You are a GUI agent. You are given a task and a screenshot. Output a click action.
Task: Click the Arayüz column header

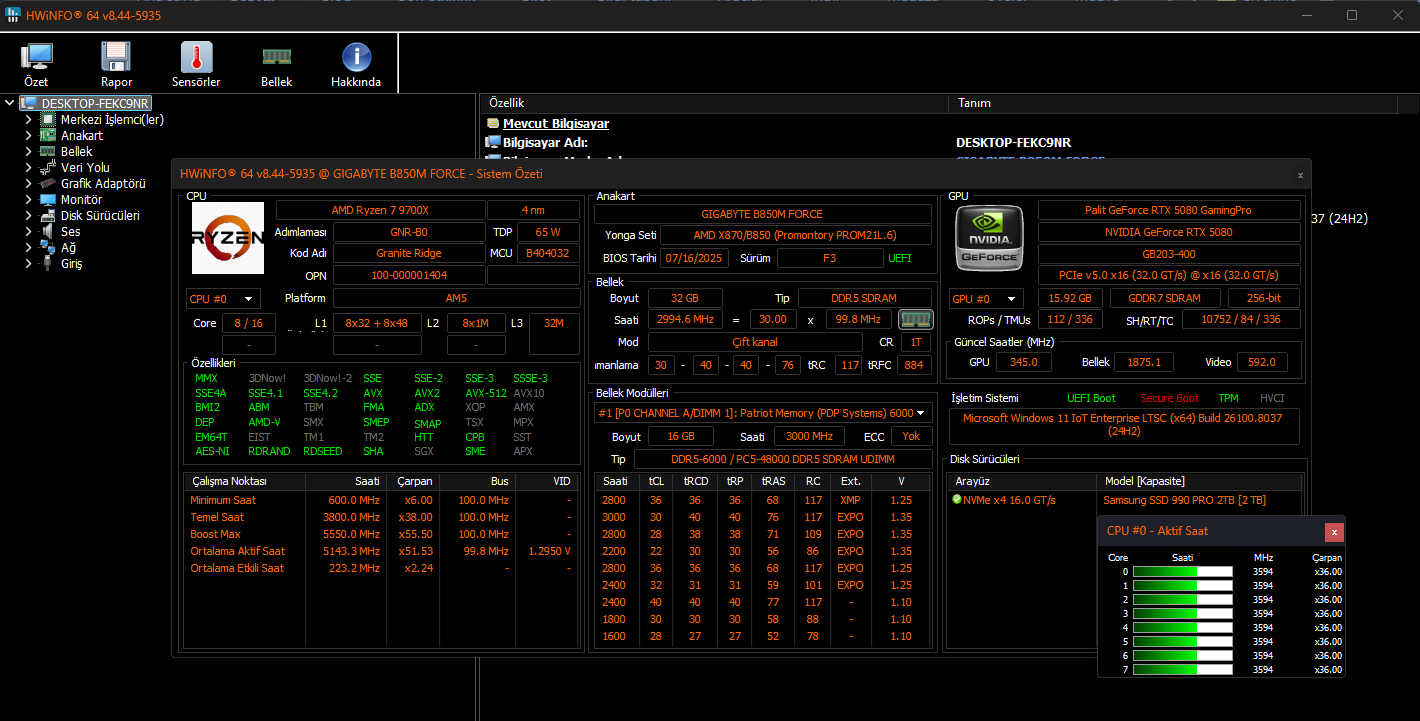point(1021,481)
